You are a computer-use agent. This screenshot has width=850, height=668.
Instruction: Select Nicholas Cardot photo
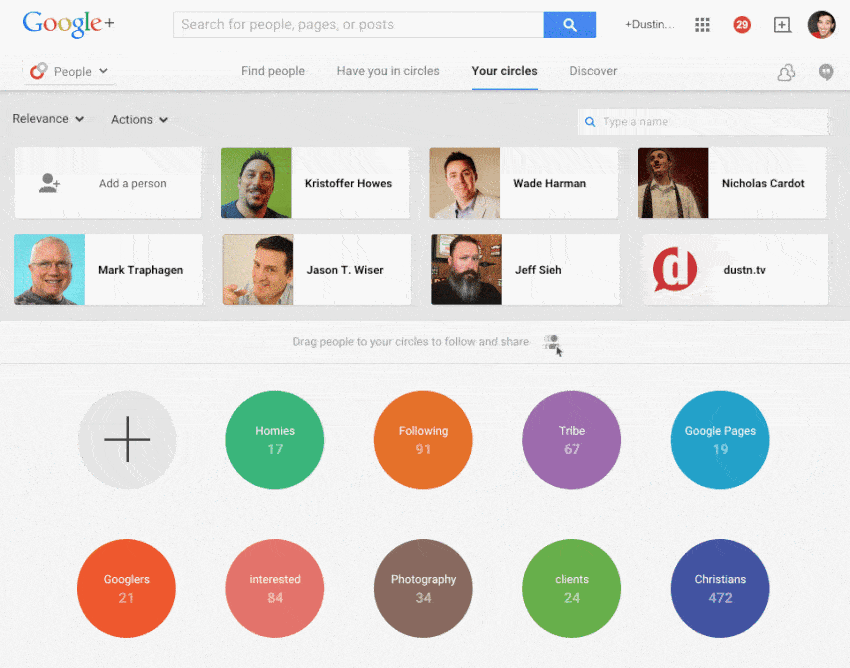pos(673,183)
